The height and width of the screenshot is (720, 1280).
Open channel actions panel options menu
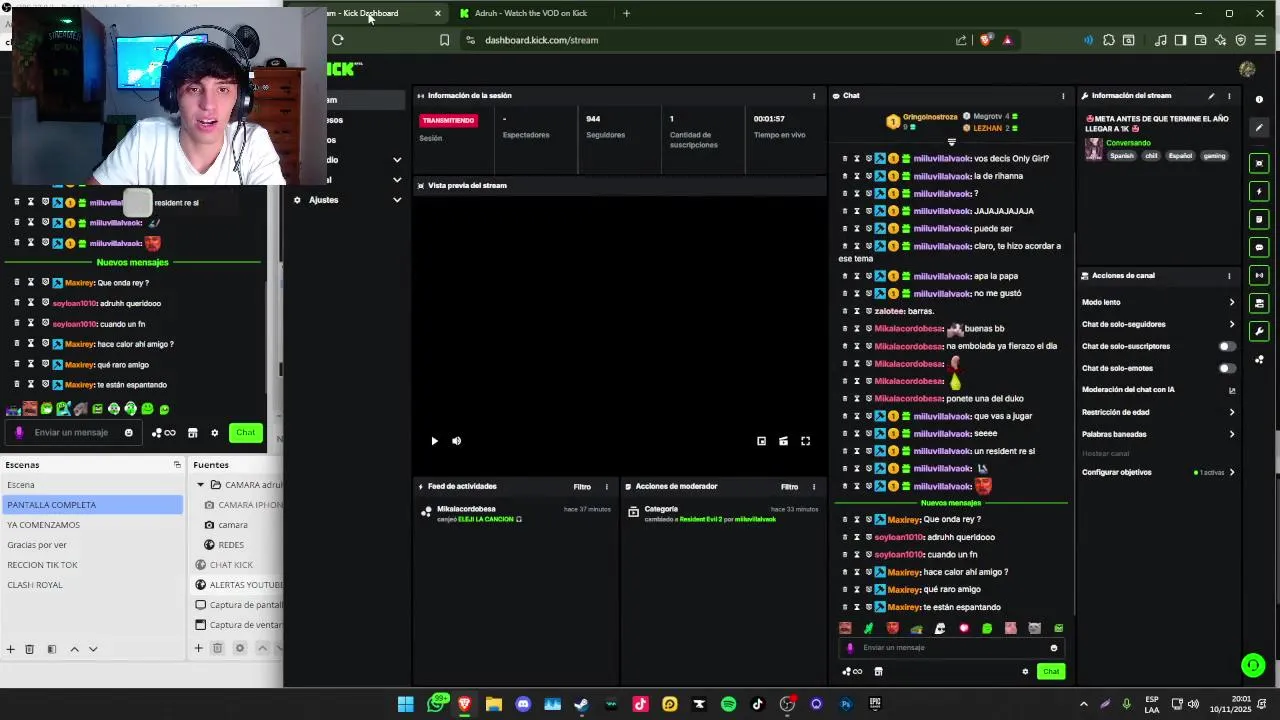point(1229,276)
